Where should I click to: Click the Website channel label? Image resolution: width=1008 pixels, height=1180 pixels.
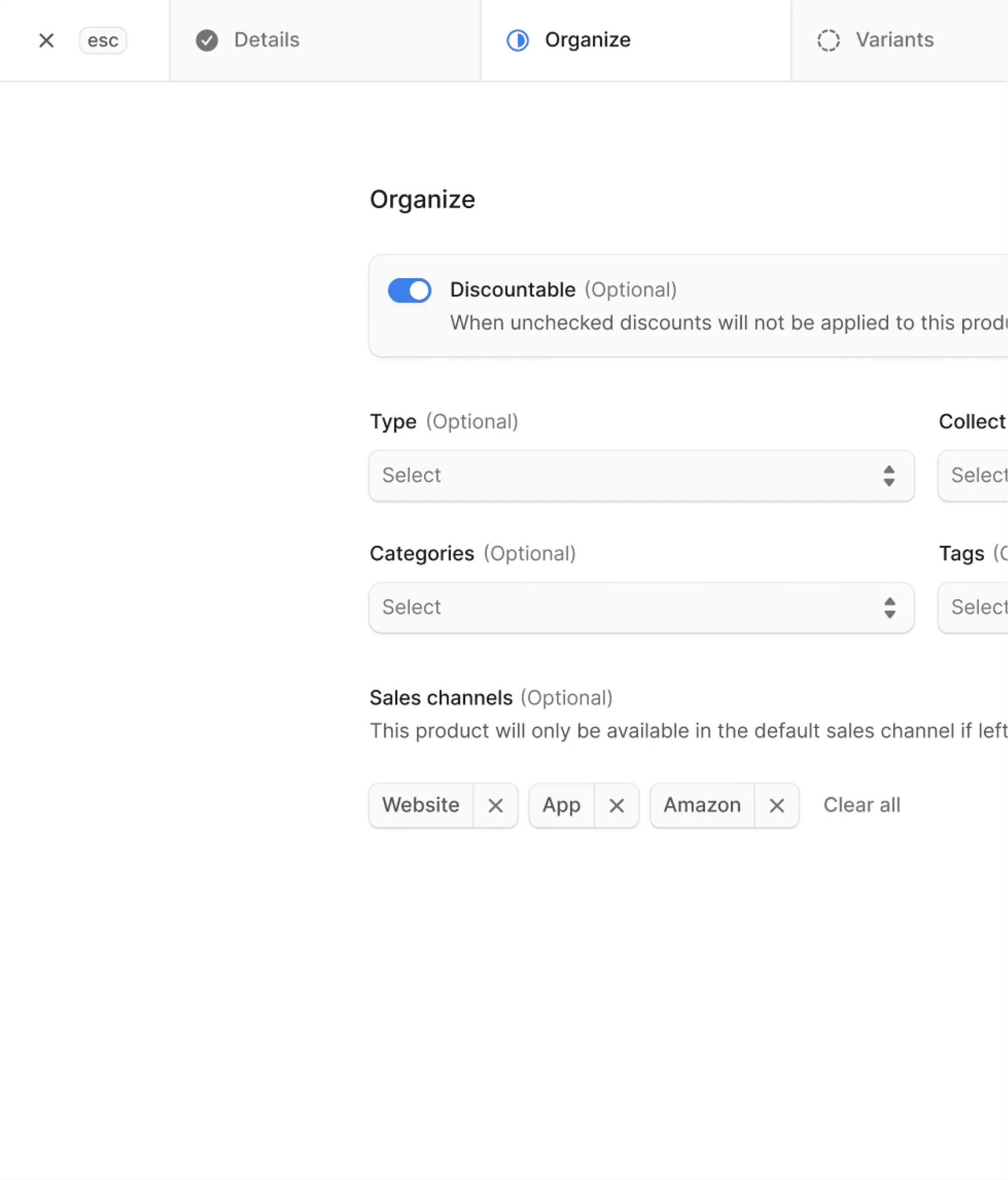421,805
